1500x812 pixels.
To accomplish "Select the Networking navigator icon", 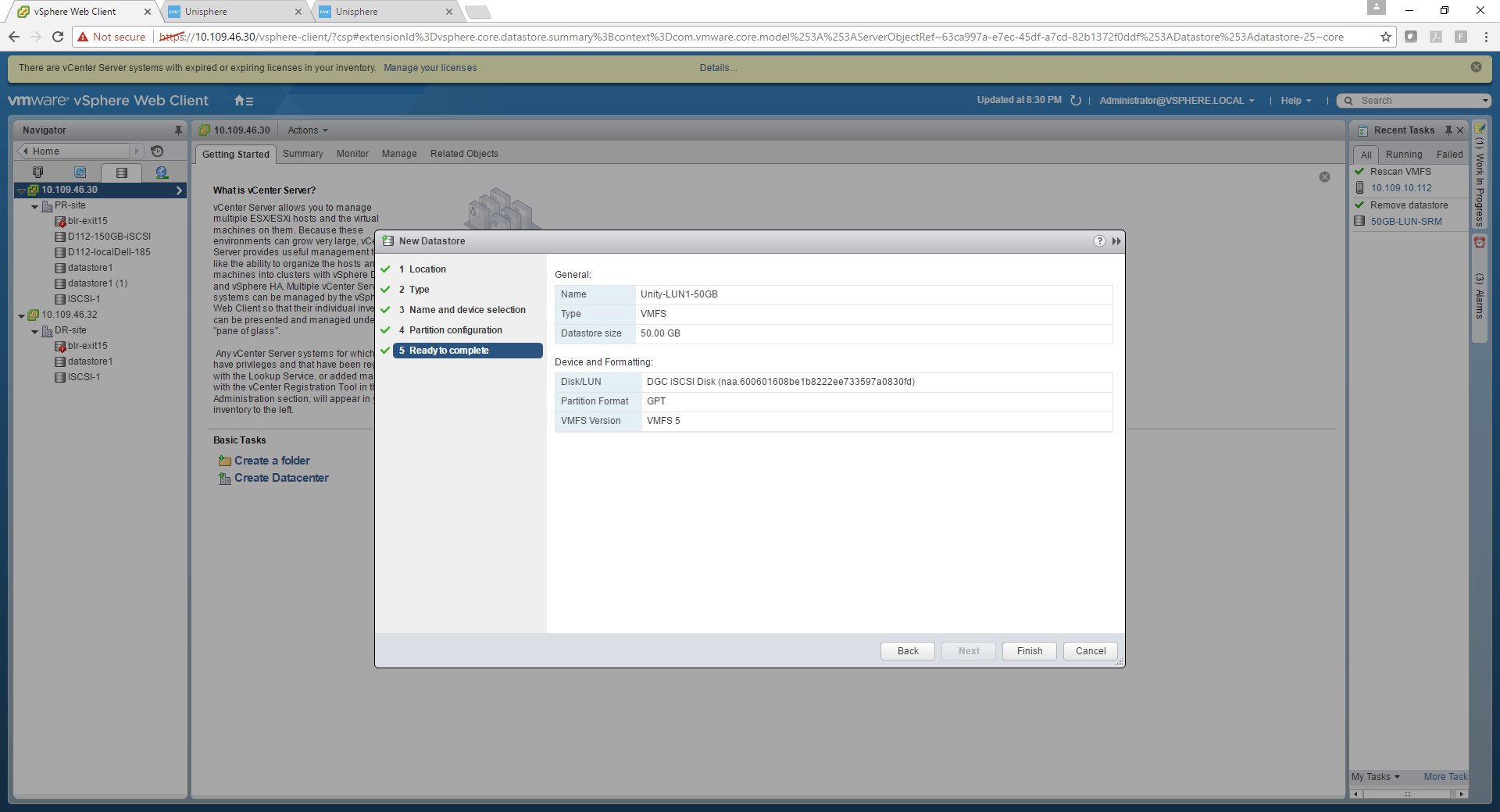I will click(162, 173).
